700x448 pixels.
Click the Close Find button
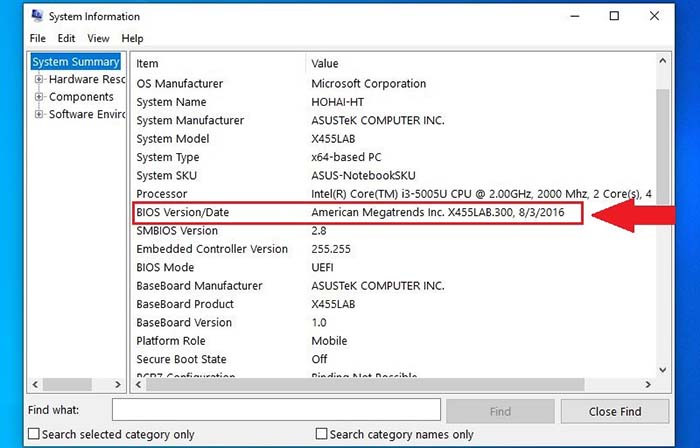pos(615,411)
